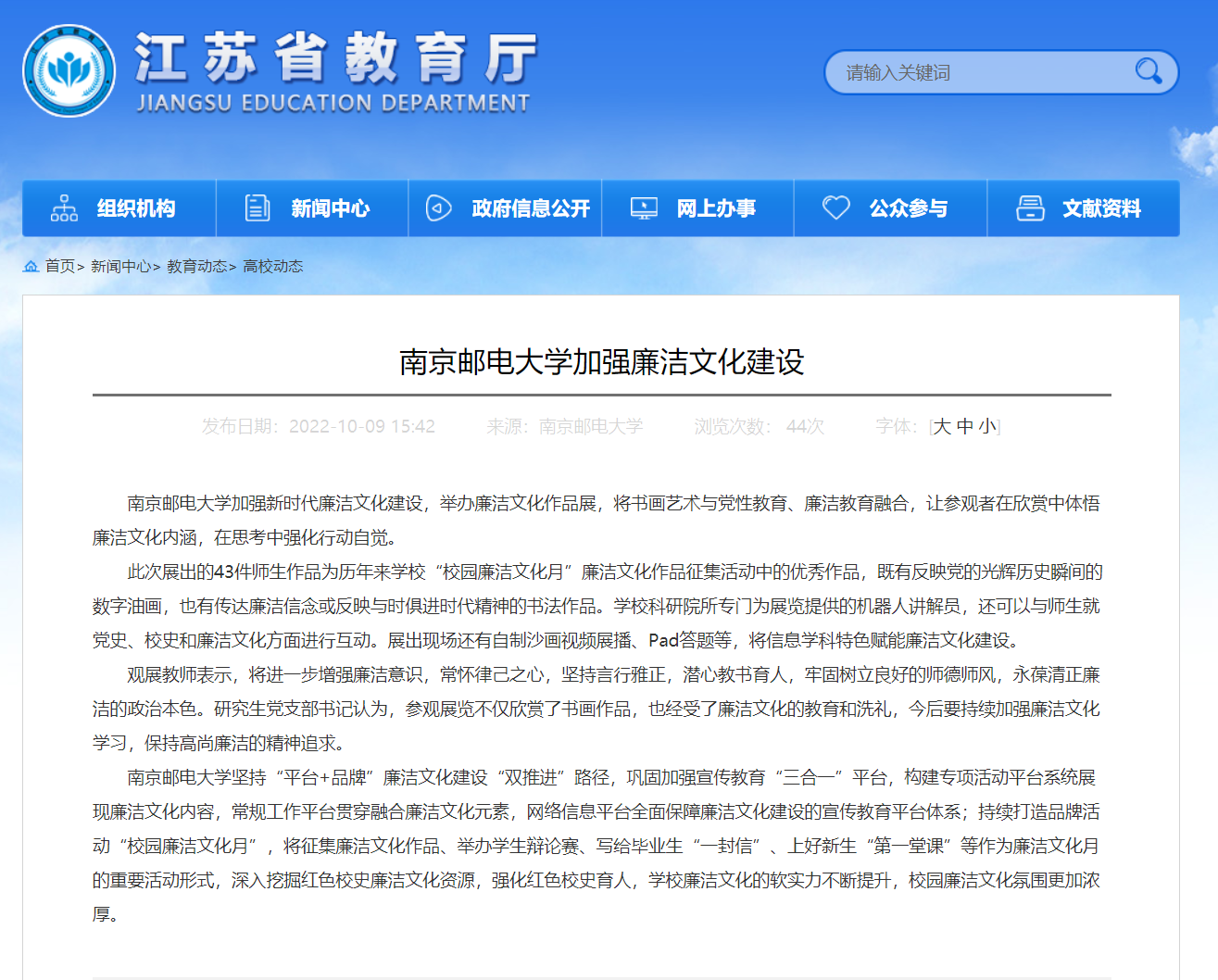Click the circular icon beside 政府信息公开
Viewport: 1218px width, 980px height.
tap(438, 208)
